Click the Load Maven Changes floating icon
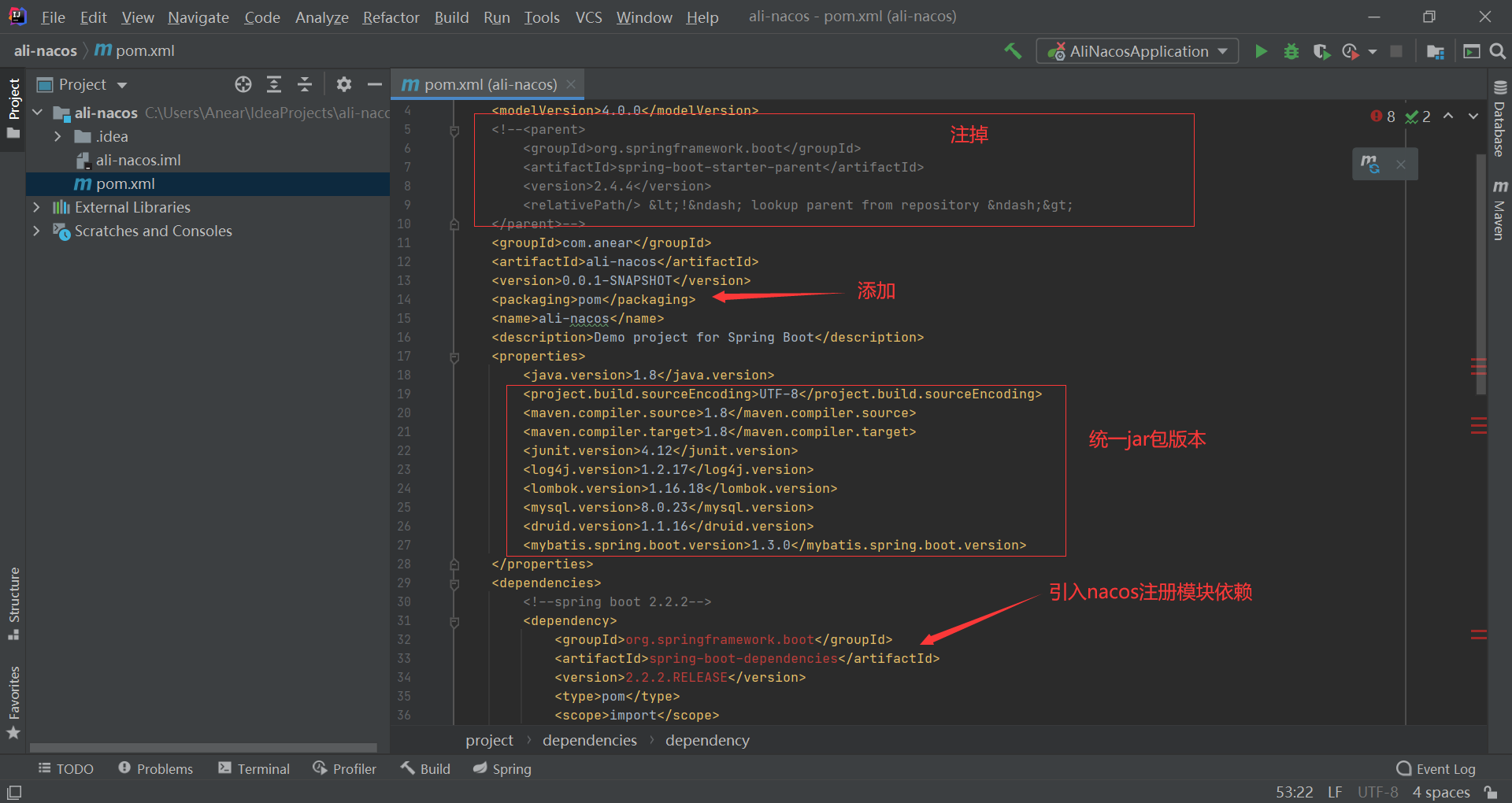The height and width of the screenshot is (803, 1512). click(1370, 164)
